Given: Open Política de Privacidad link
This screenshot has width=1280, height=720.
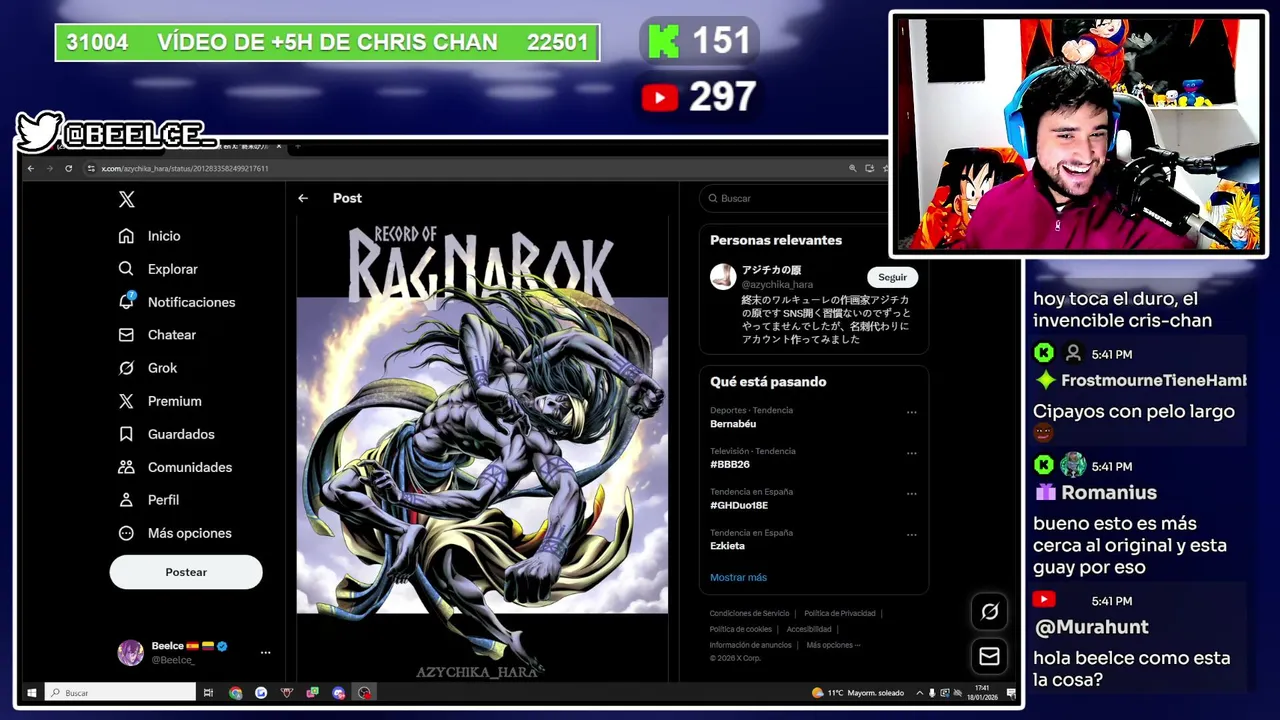Looking at the screenshot, I should click(x=840, y=613).
